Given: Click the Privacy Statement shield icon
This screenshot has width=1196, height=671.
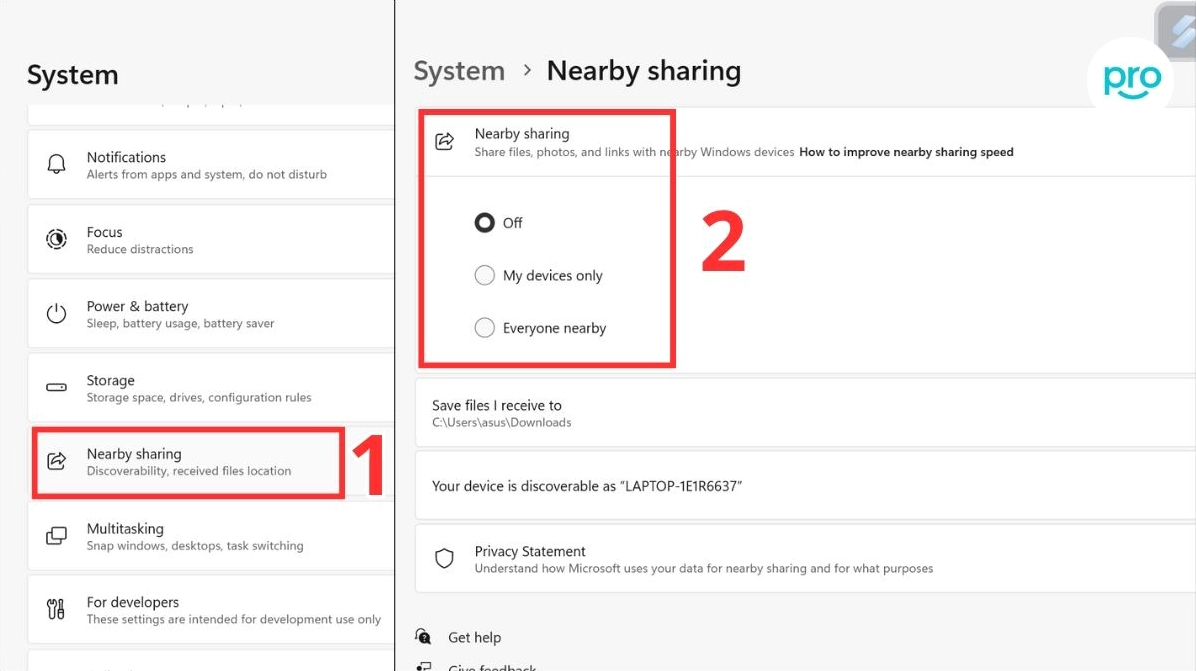Looking at the screenshot, I should (444, 558).
